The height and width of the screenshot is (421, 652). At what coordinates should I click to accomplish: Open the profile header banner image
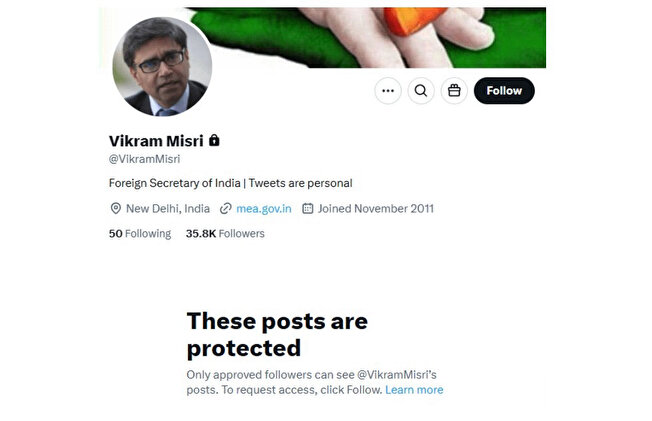pyautogui.click(x=366, y=37)
